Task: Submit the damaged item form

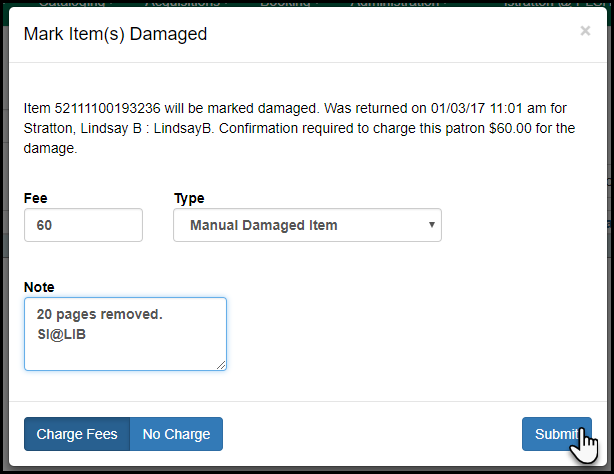Action: tap(556, 434)
